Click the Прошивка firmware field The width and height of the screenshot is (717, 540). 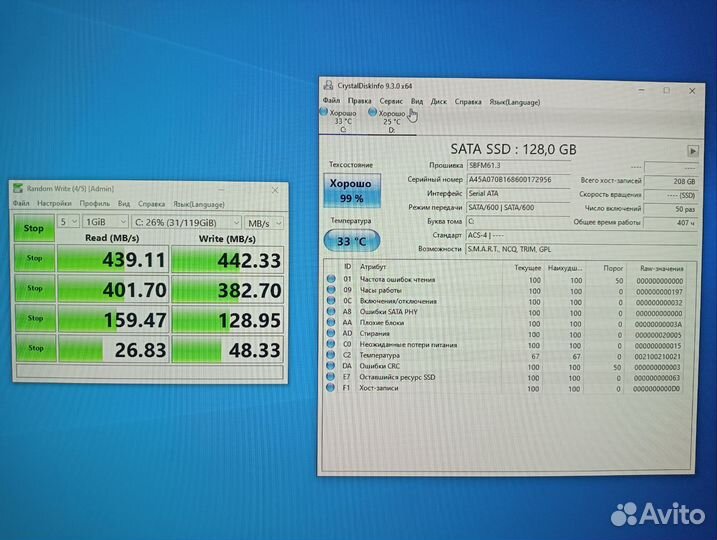coord(519,166)
